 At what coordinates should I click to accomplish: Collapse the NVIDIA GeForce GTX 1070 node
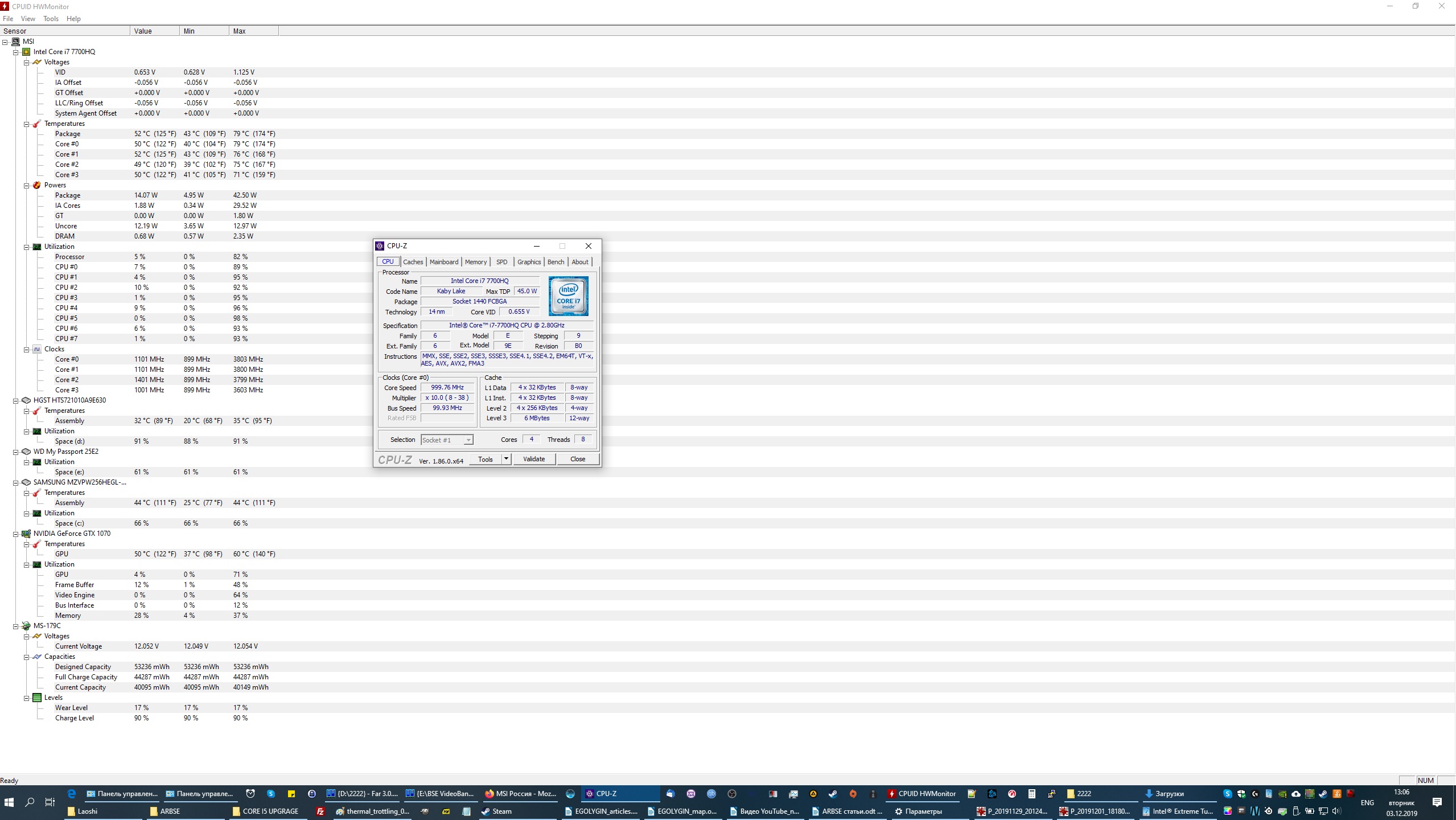(16, 534)
